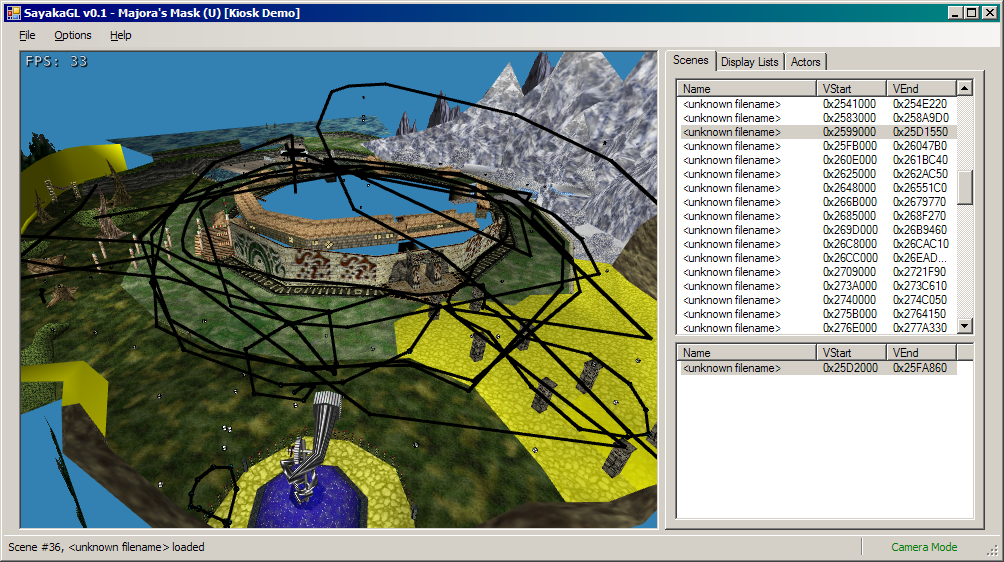Click the window resize grip in status bar
Screen dimensions: 1004x562
(x=992, y=550)
